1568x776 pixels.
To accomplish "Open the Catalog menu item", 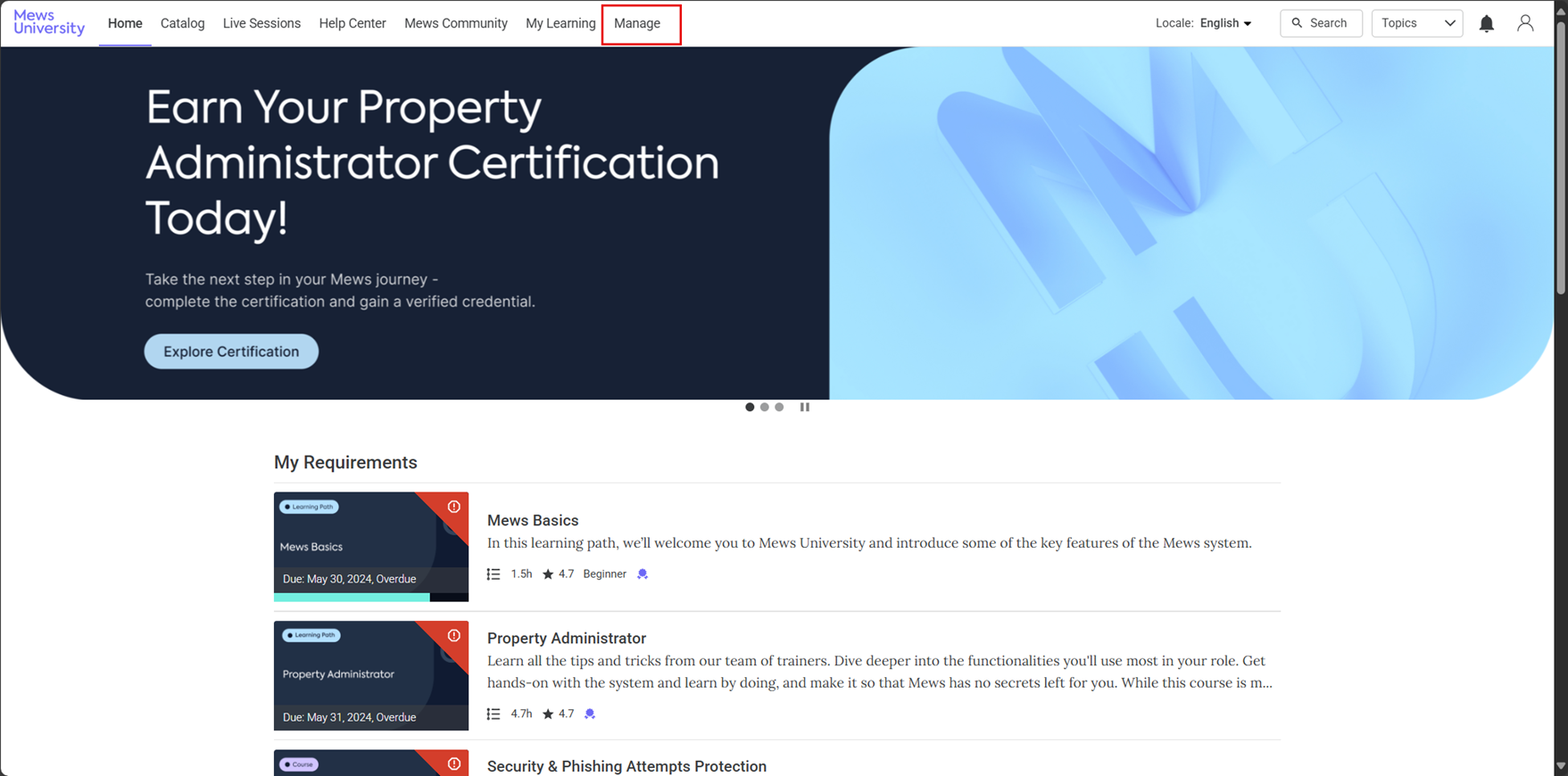I will point(183,23).
